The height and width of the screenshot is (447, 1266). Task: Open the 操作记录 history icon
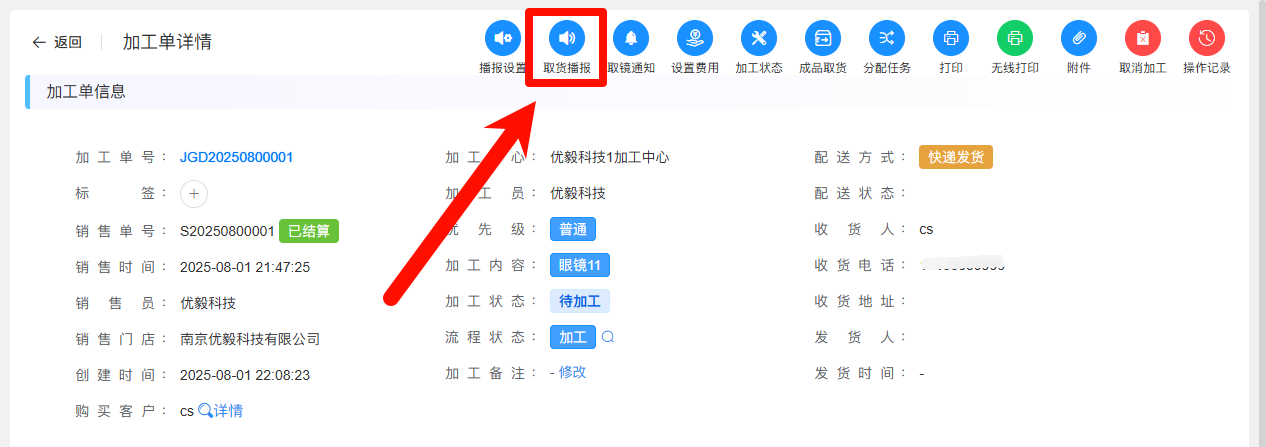point(1207,39)
